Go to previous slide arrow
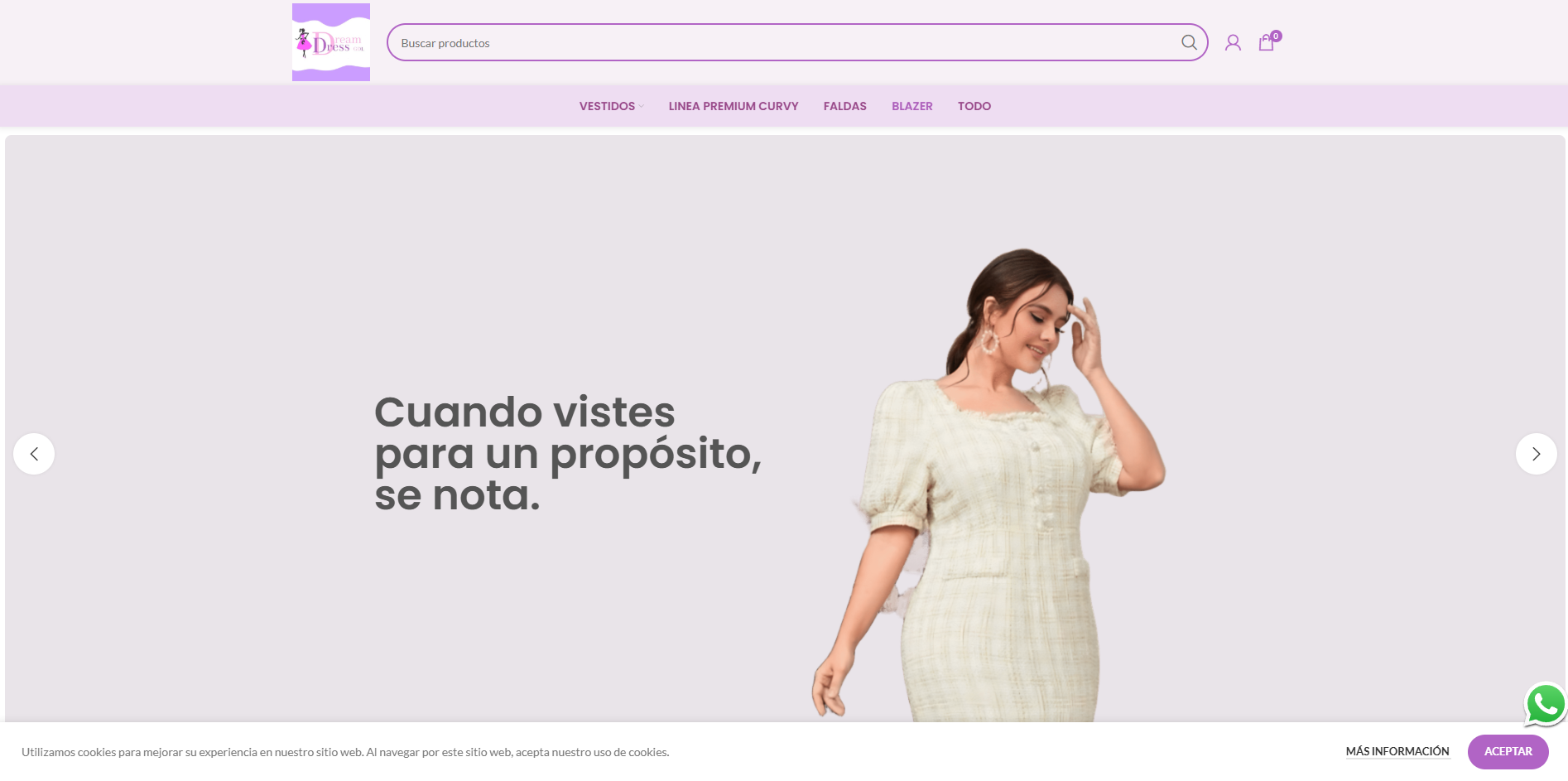This screenshot has width=1568, height=781. click(34, 454)
